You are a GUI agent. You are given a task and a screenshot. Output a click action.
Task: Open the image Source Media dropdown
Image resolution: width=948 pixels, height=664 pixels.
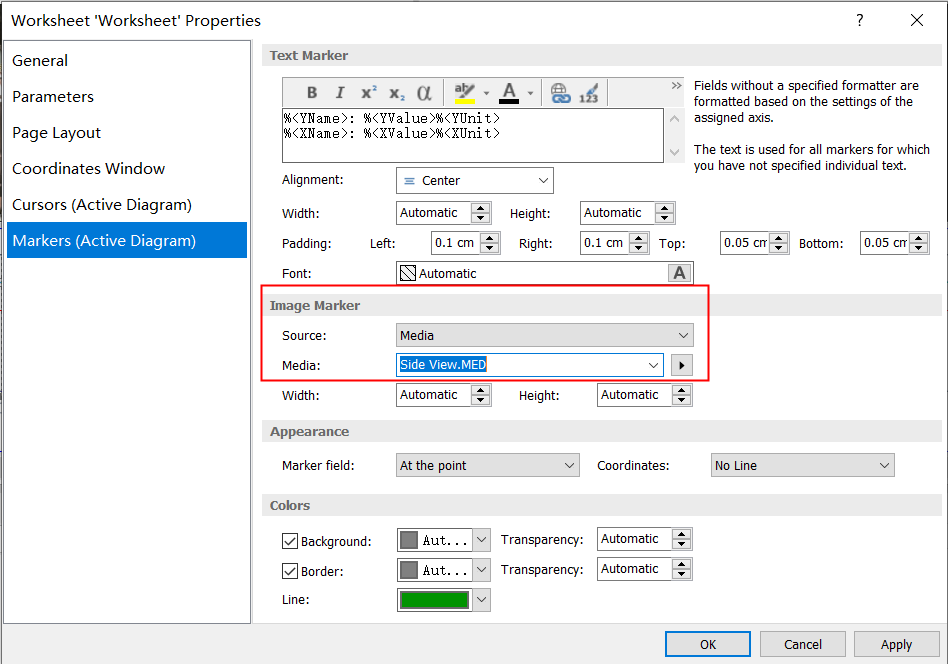[545, 335]
